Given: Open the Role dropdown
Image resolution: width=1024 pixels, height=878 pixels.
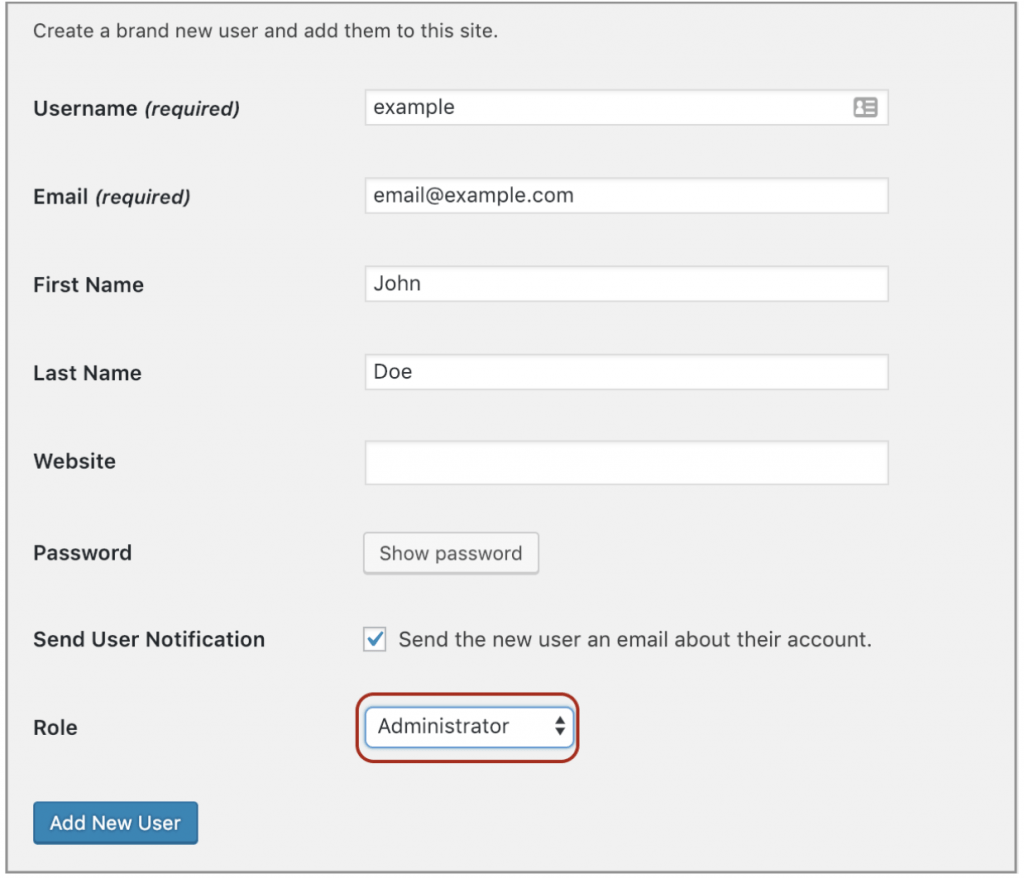Looking at the screenshot, I should (x=468, y=727).
